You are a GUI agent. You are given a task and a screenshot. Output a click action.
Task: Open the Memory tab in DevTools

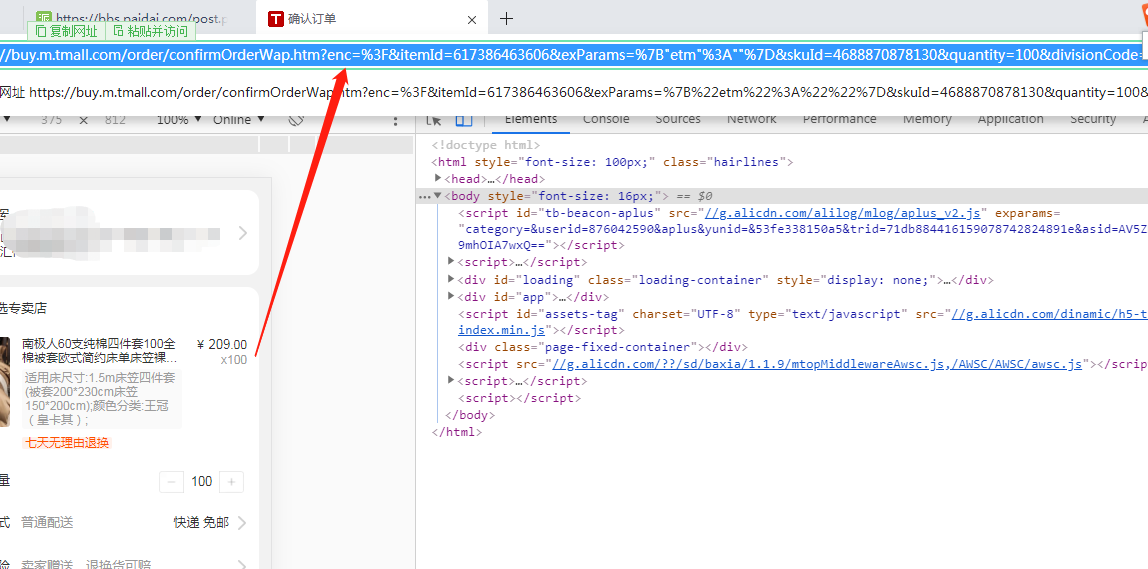click(x=927, y=119)
